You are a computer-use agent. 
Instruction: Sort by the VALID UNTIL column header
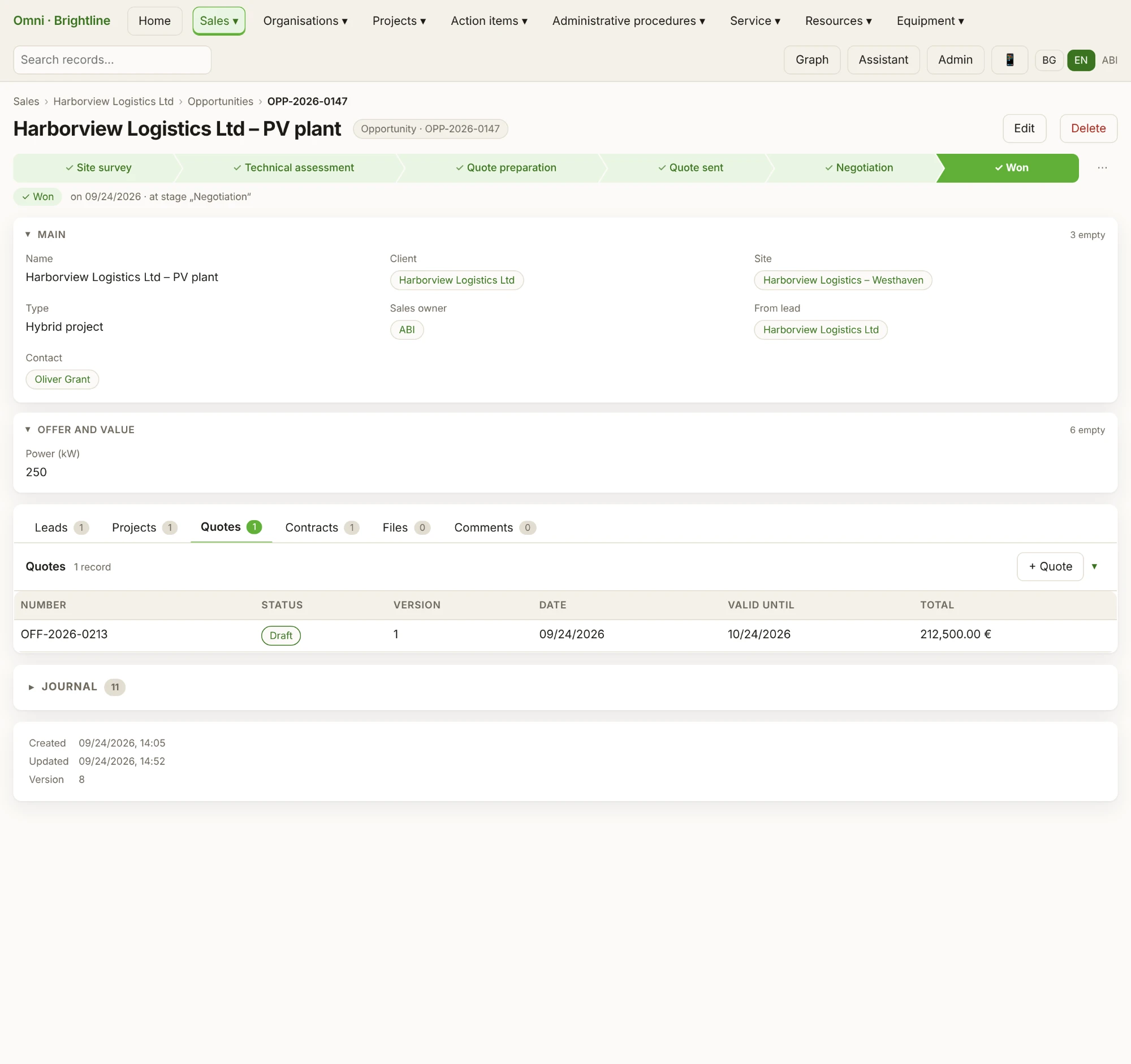pyautogui.click(x=761, y=605)
